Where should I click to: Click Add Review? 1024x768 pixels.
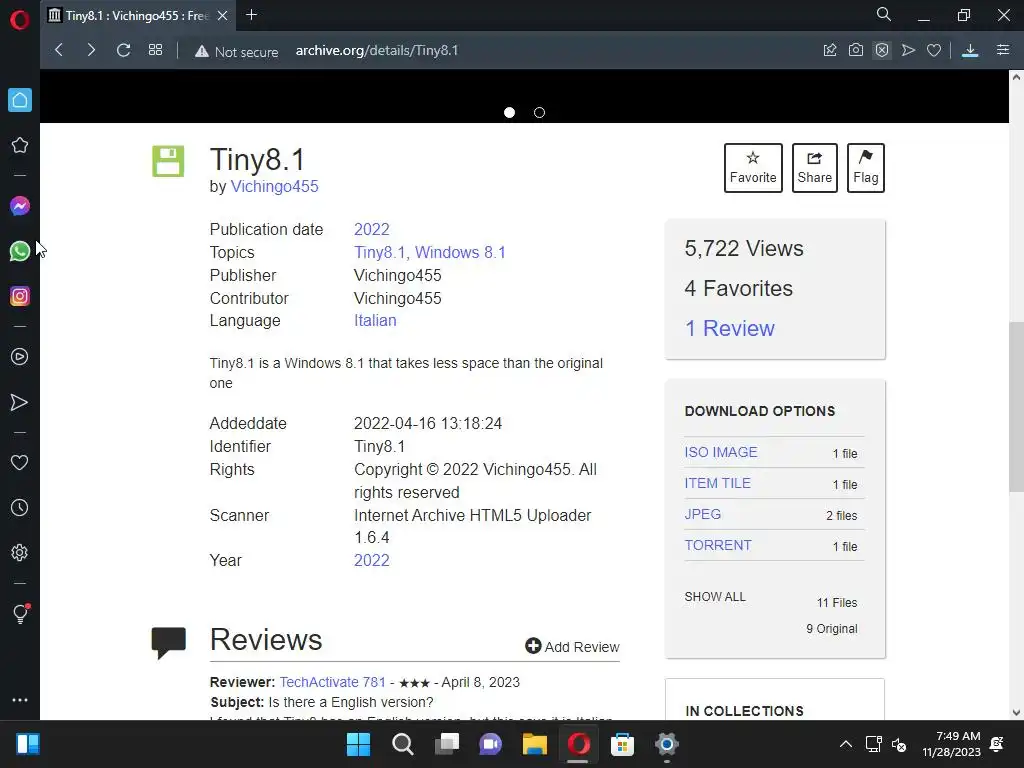pos(572,647)
